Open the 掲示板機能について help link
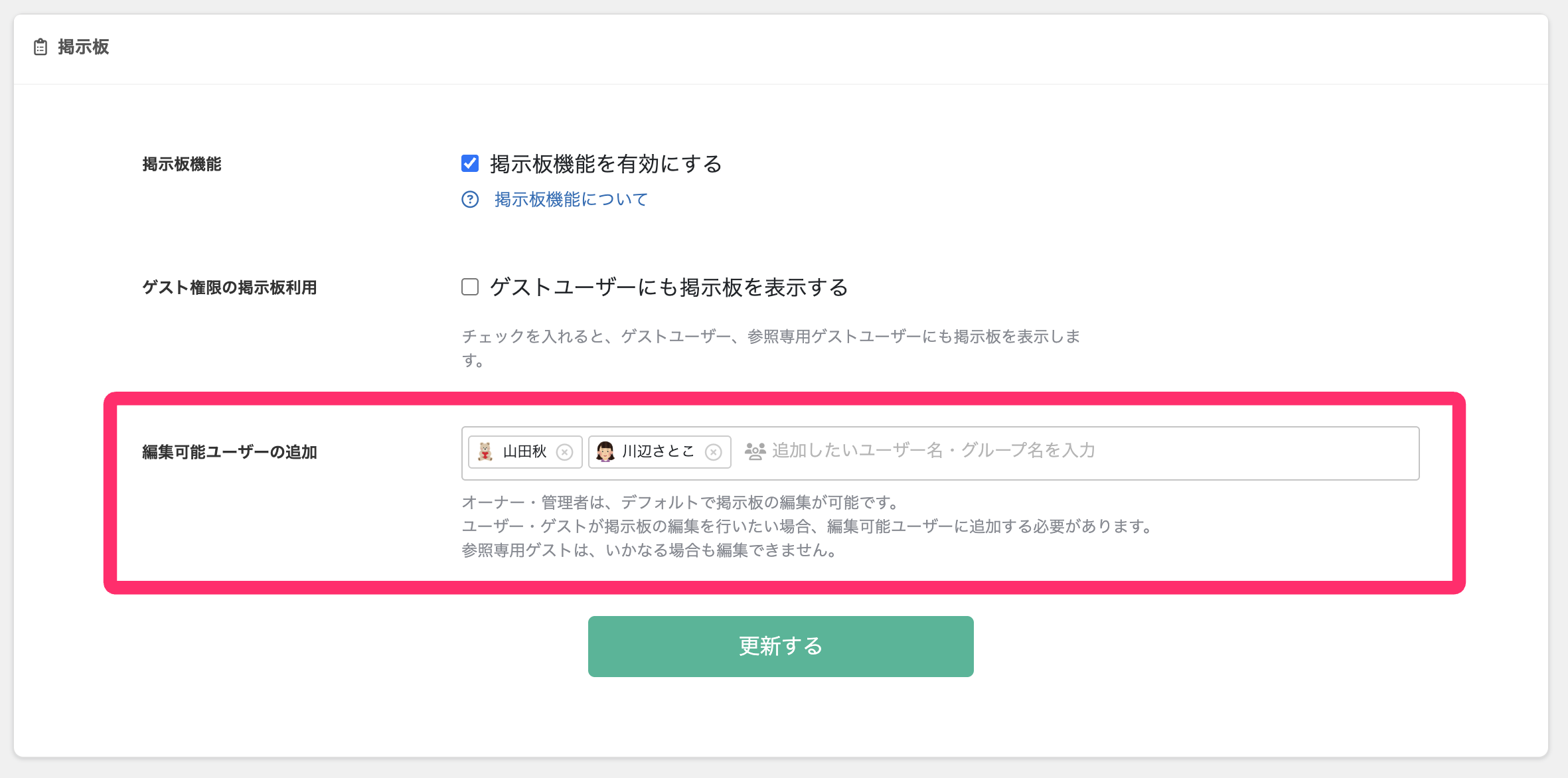This screenshot has width=1568, height=778. (x=570, y=199)
